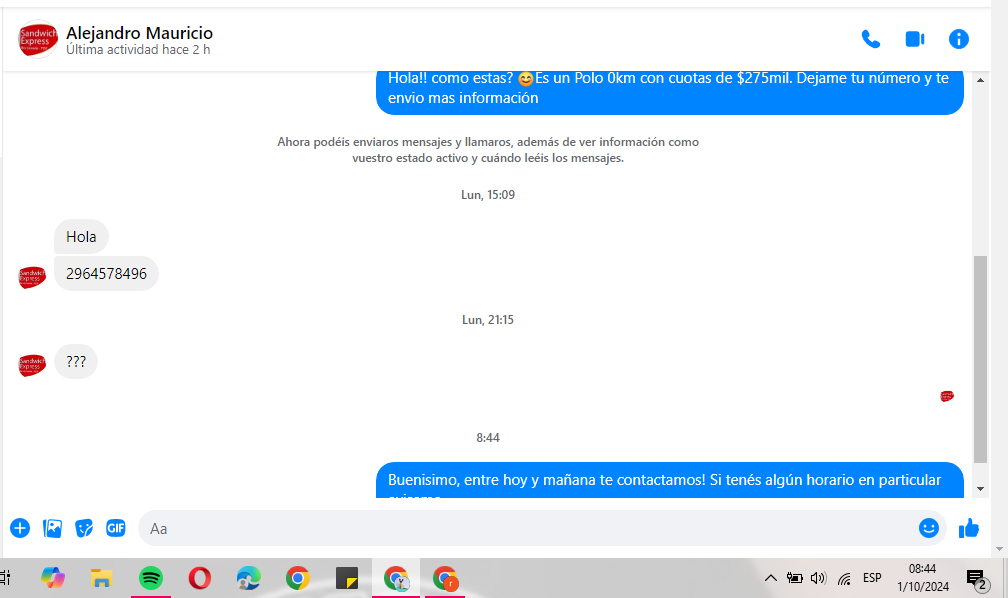Switch to the active Chrome profile window
Viewport: 1008px width, 598px height.
pyautogui.click(x=396, y=578)
